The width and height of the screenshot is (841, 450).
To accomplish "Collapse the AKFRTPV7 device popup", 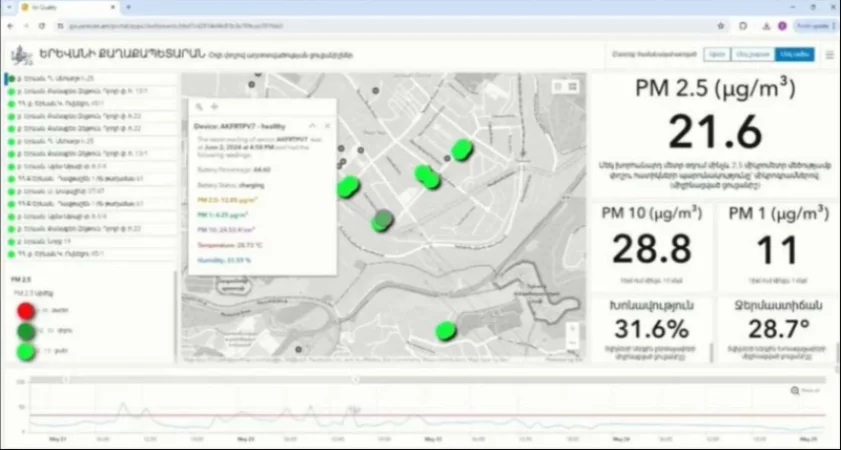I will (x=312, y=126).
